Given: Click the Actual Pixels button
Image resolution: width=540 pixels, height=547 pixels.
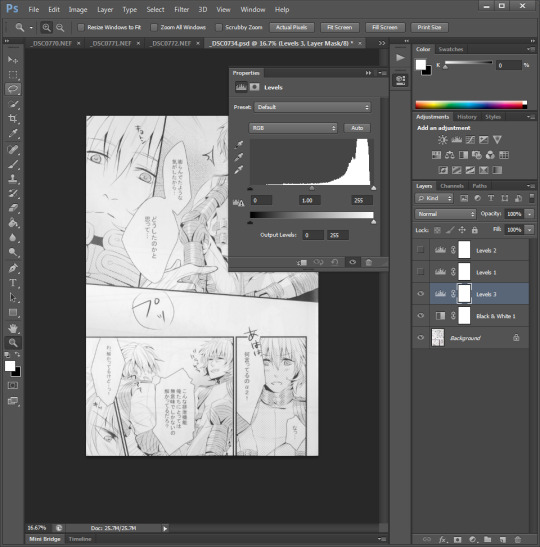Looking at the screenshot, I should 292,27.
